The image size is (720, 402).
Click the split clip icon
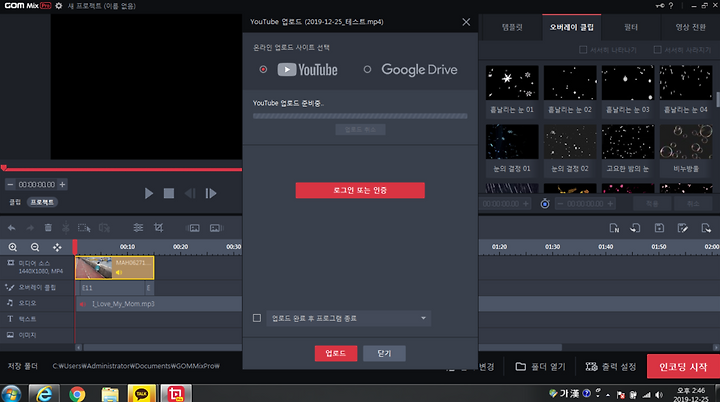coord(66,228)
